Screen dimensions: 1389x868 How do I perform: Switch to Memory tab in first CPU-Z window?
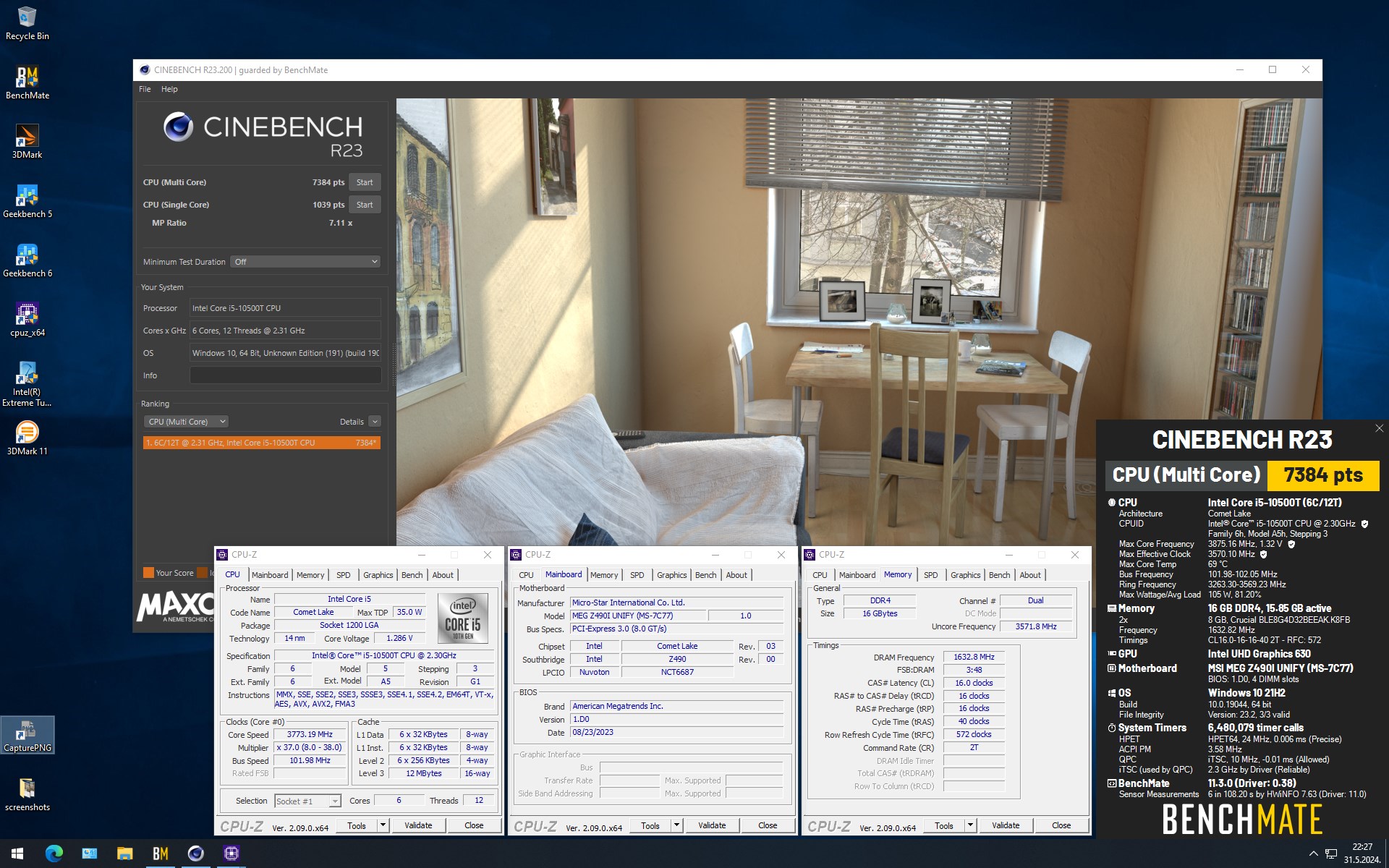coord(310,575)
